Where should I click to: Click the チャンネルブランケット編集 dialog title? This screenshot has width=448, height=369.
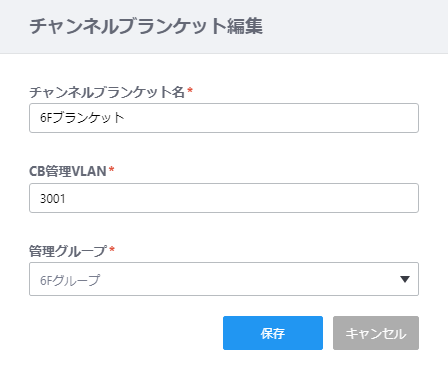[x=146, y=26]
